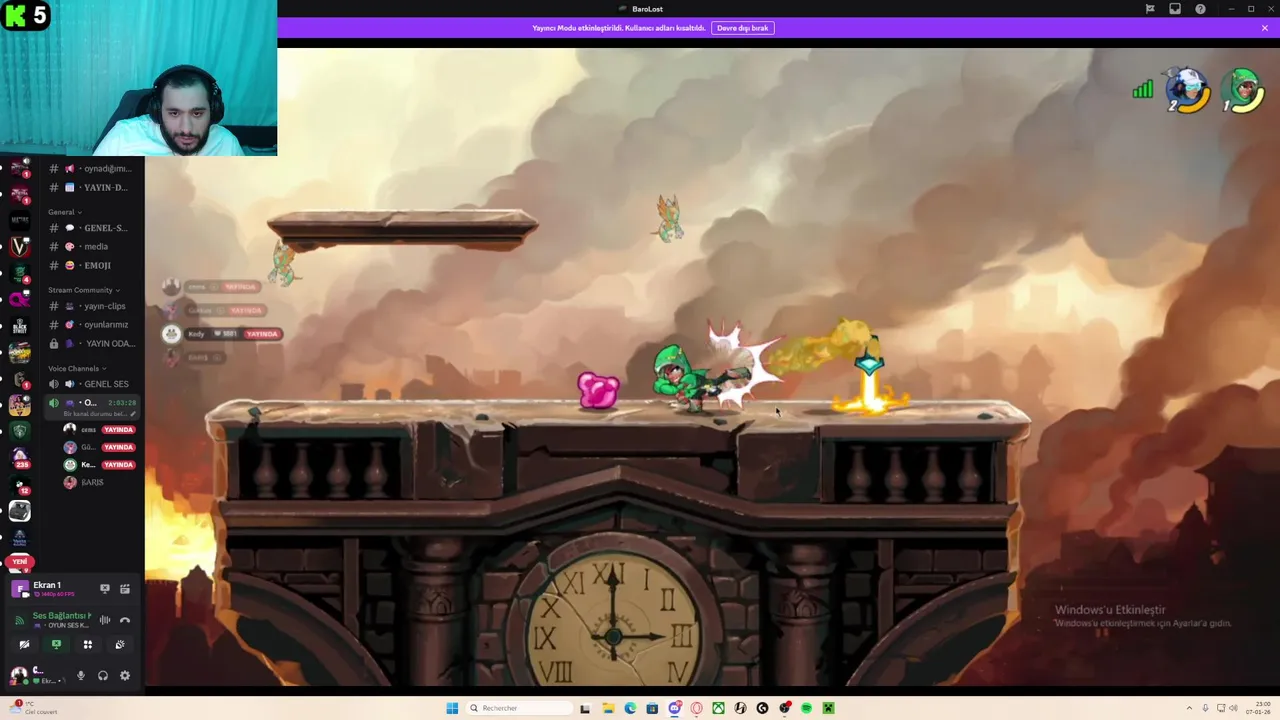Viewport: 1280px width, 720px height.
Task: Open the Windows Start menu
Action: 452,708
